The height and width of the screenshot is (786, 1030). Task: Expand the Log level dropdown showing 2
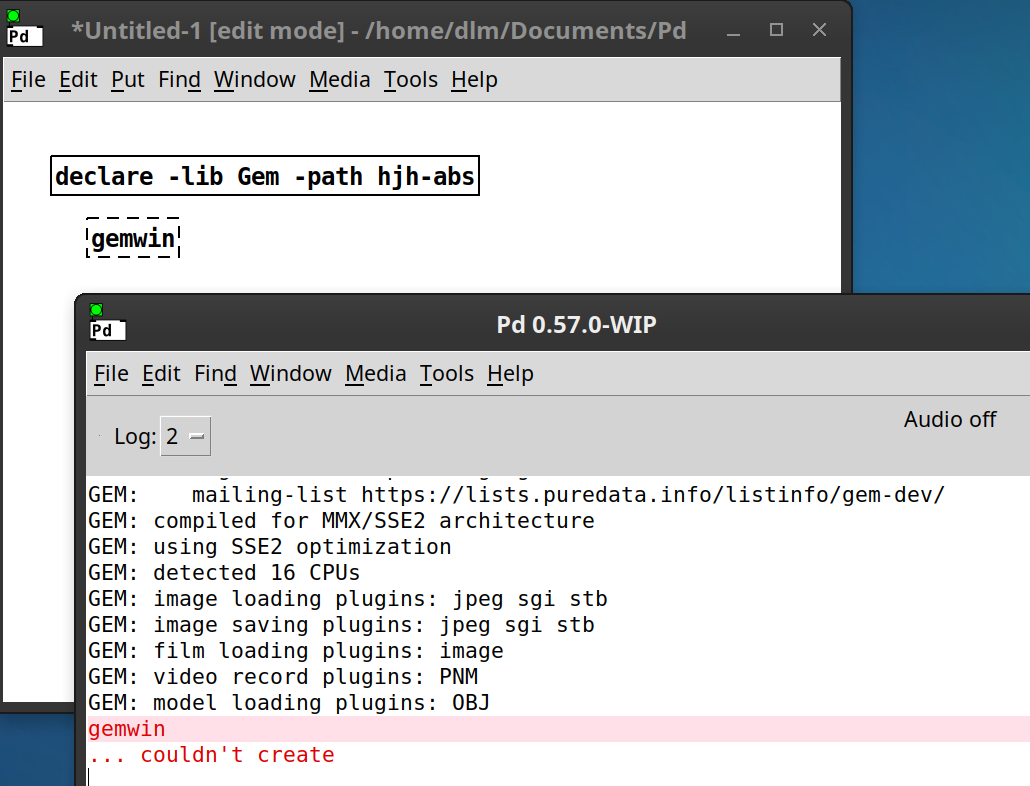tap(186, 436)
